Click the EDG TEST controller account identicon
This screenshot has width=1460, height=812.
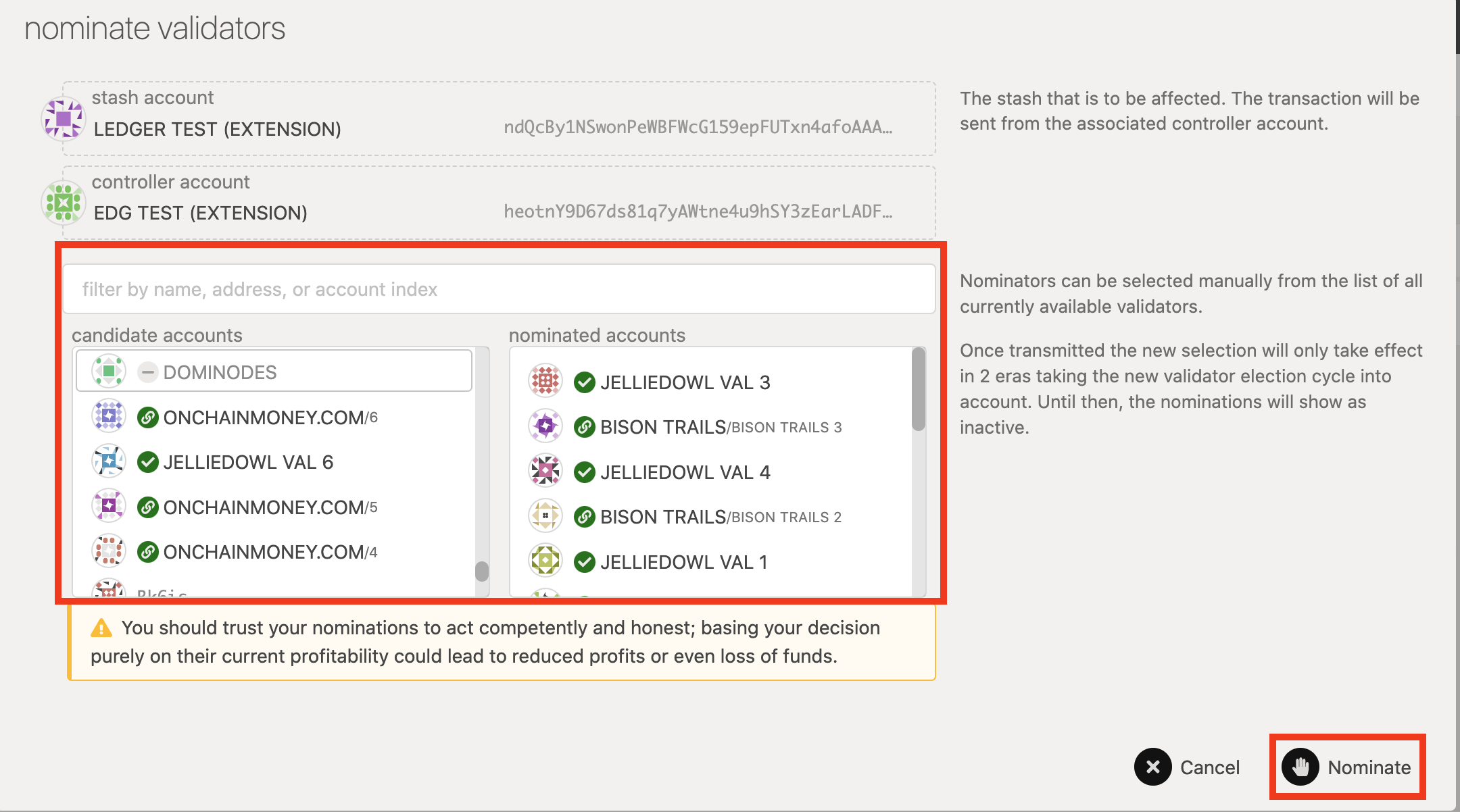[63, 203]
